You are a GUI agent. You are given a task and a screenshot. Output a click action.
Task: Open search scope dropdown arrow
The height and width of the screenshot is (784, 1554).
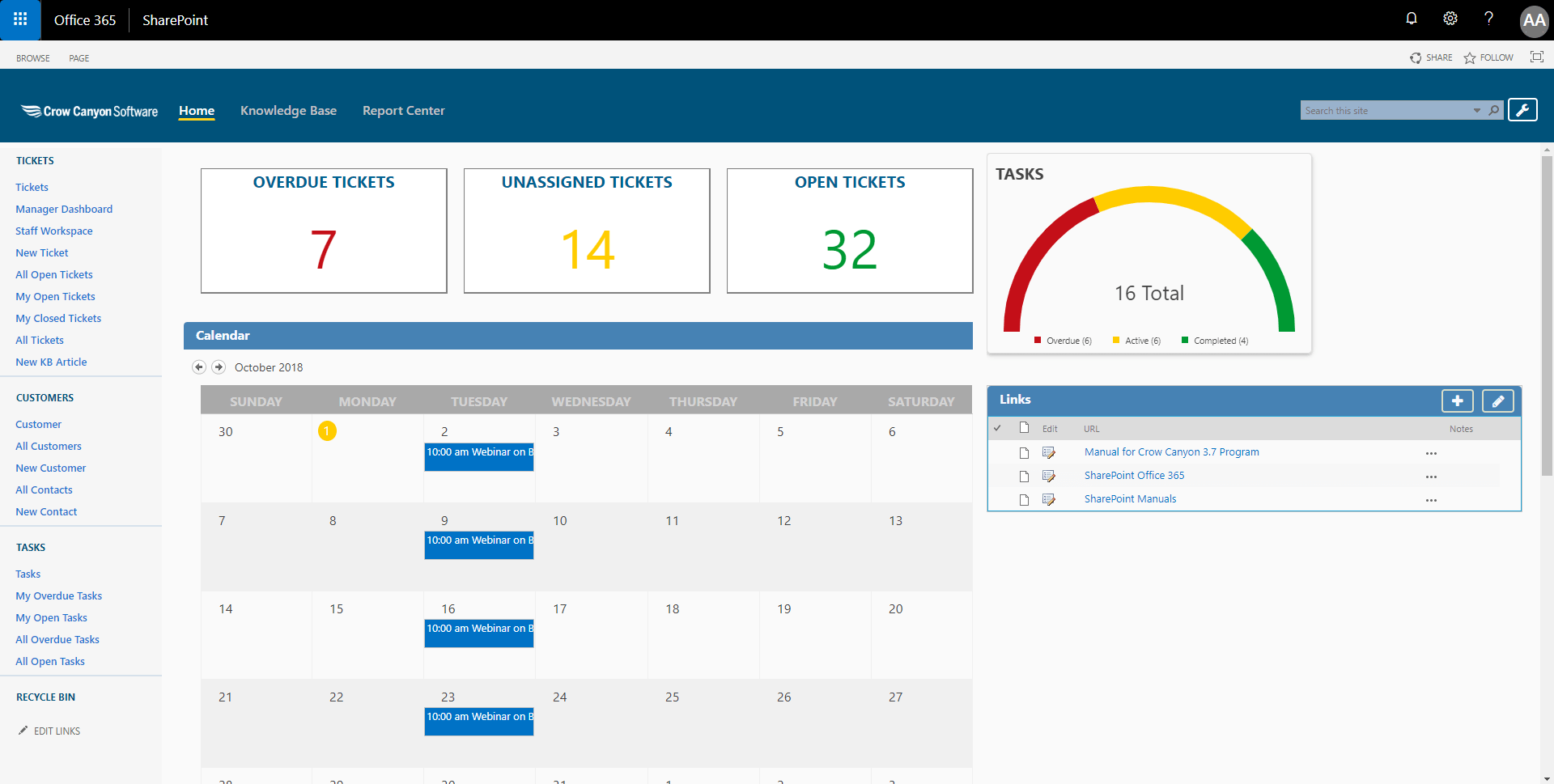(1477, 110)
